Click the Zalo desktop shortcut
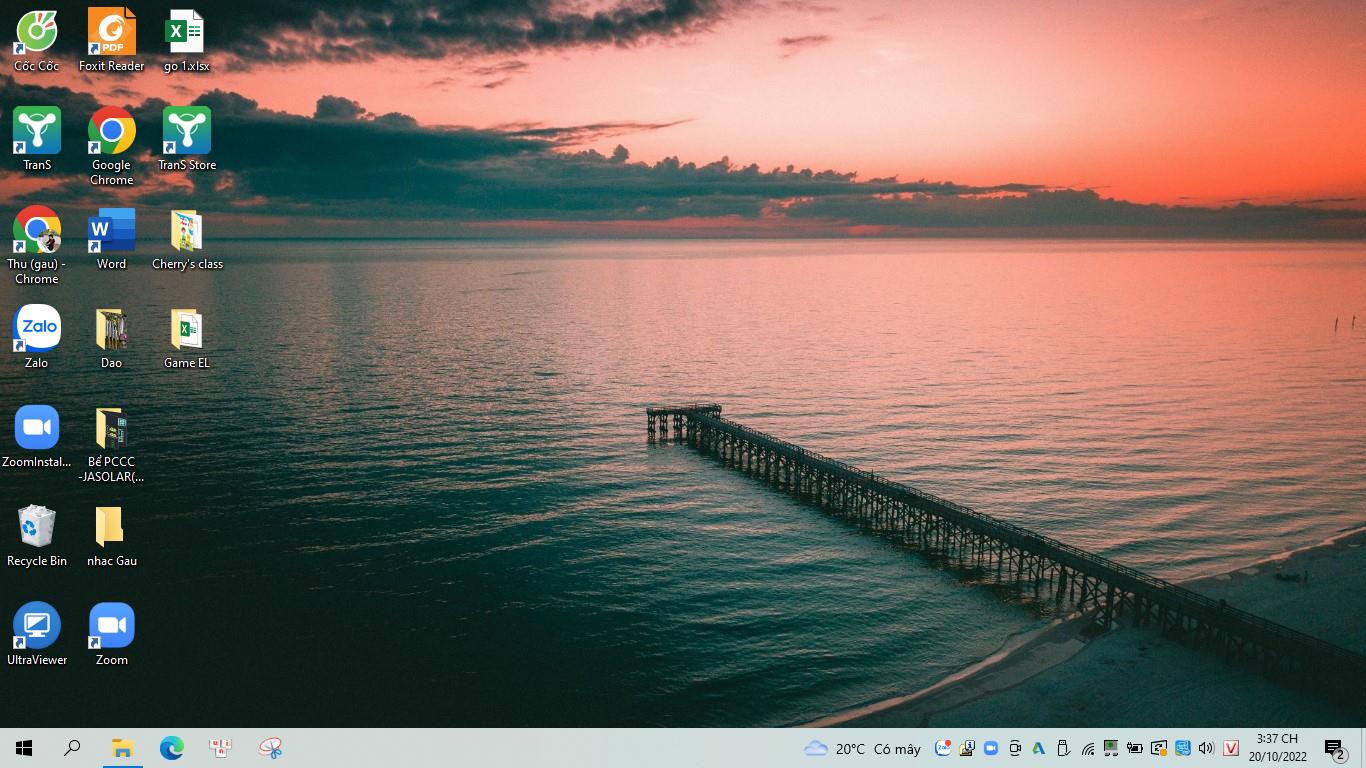 point(37,329)
